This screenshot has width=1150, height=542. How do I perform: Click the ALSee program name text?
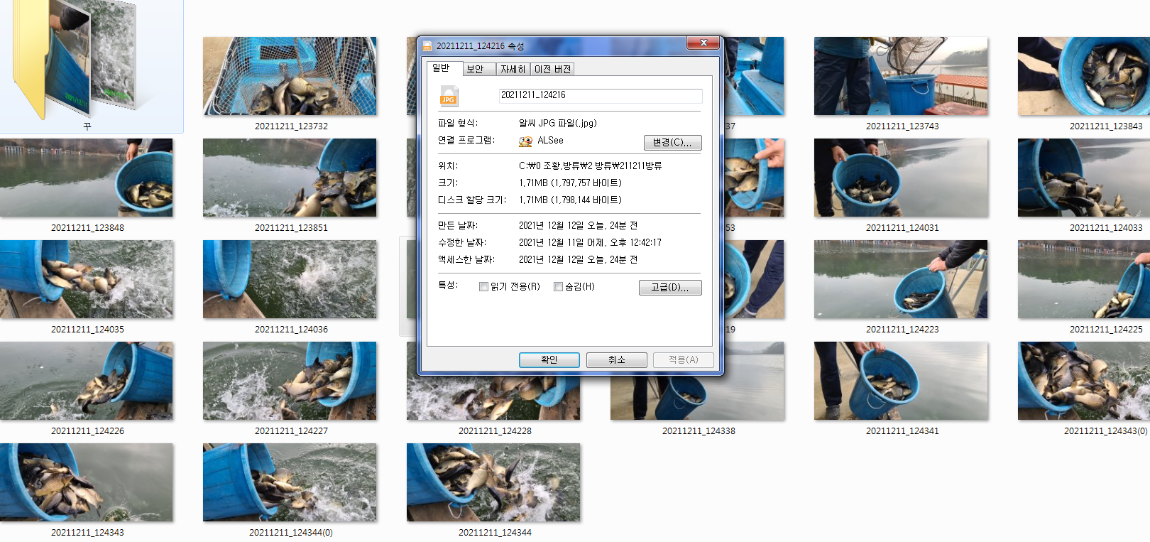551,141
